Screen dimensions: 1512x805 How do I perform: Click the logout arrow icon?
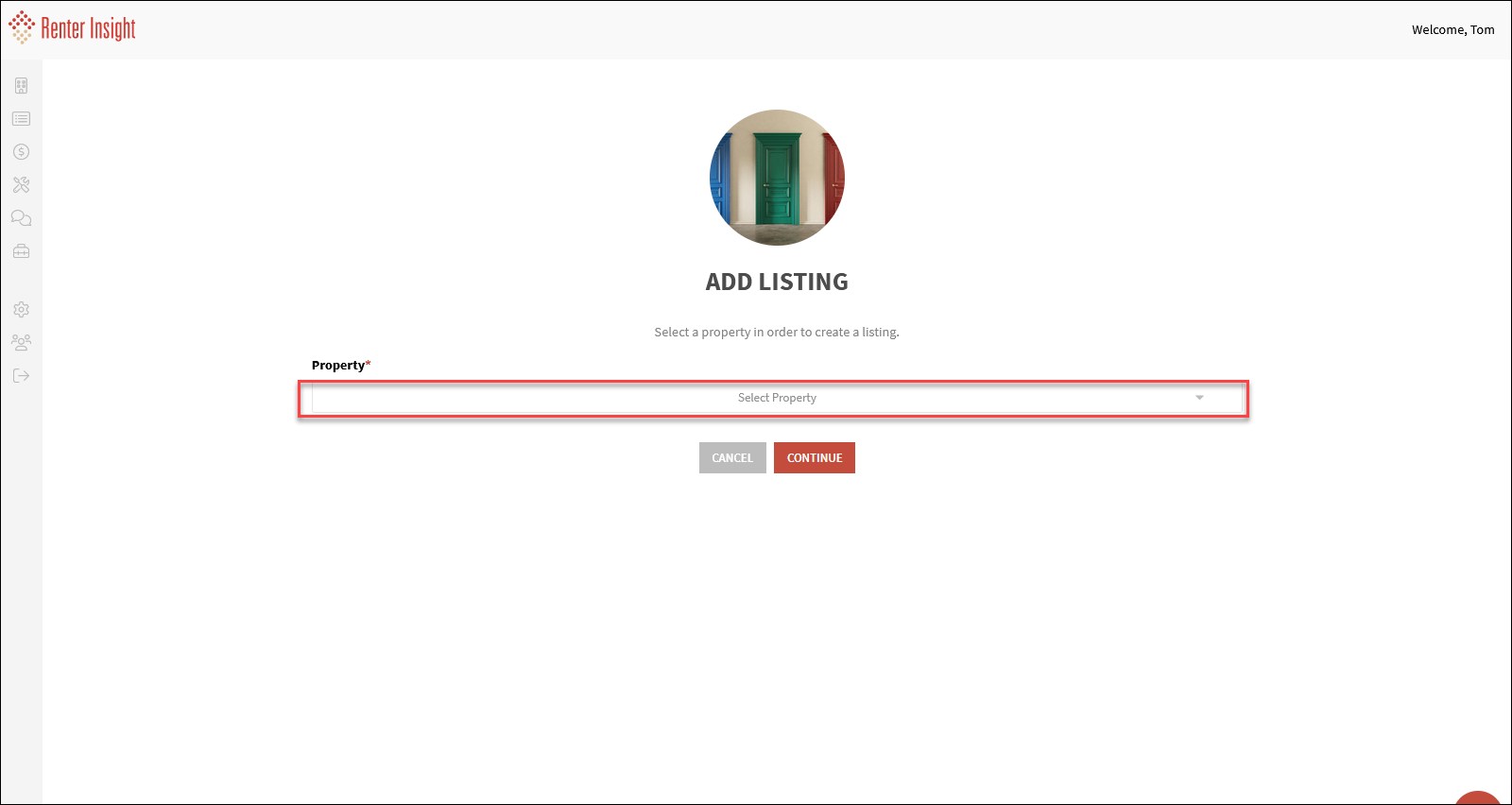[x=21, y=376]
